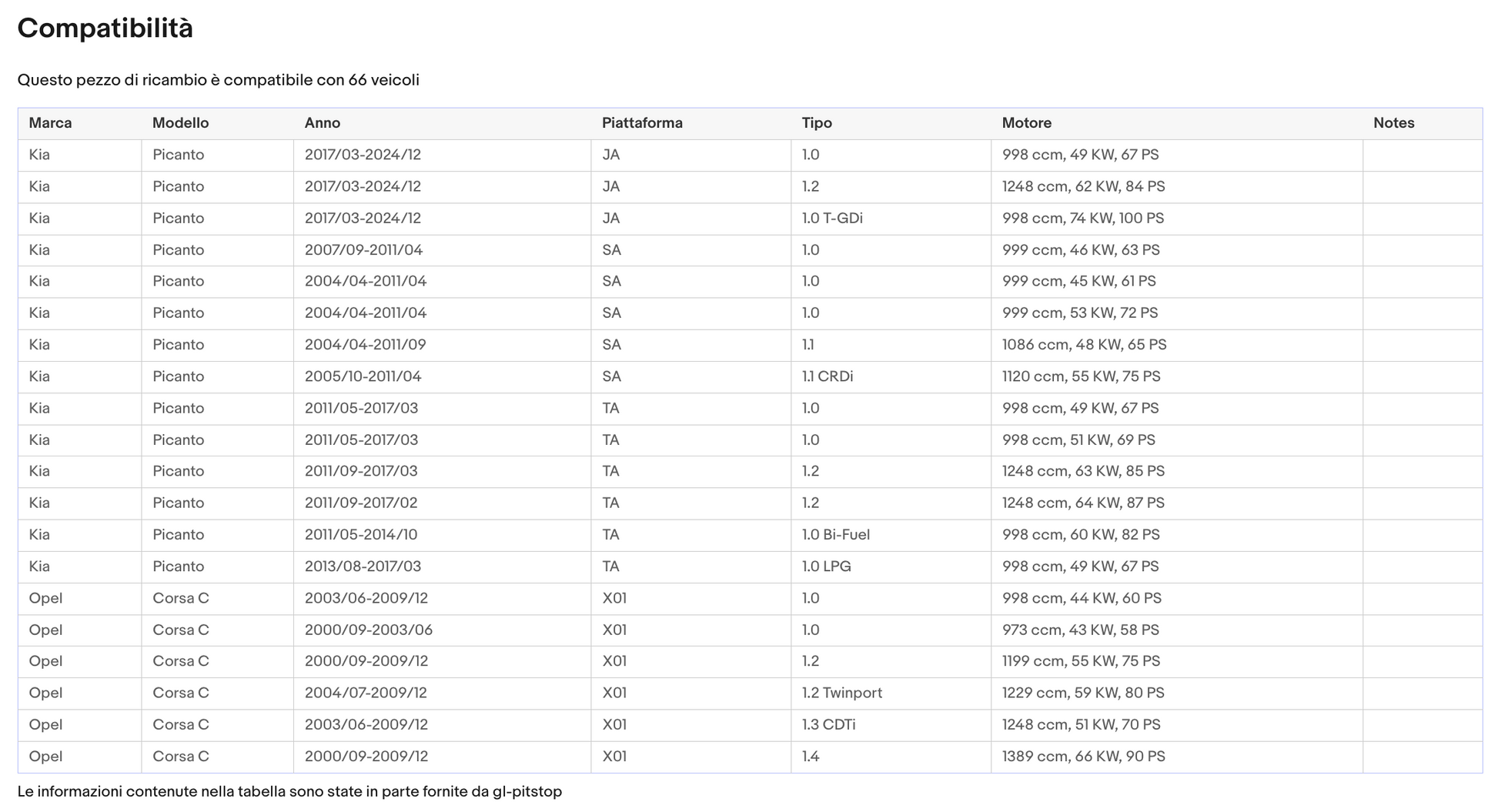Select the 2007/09-2011/04 year cell

click(x=443, y=250)
